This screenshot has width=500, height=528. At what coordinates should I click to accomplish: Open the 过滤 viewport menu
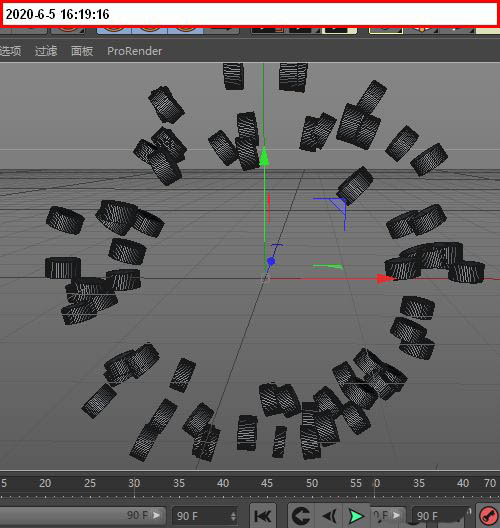[x=46, y=51]
